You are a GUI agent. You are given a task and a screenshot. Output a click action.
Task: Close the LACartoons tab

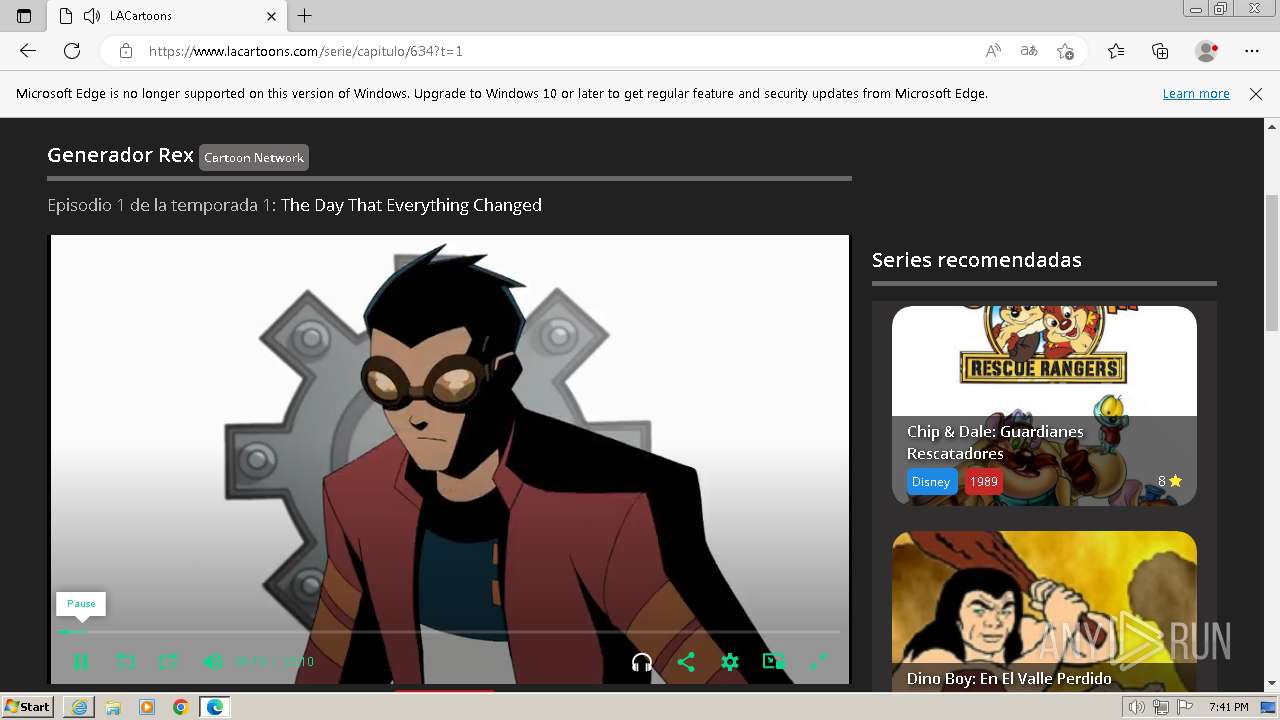coord(272,16)
